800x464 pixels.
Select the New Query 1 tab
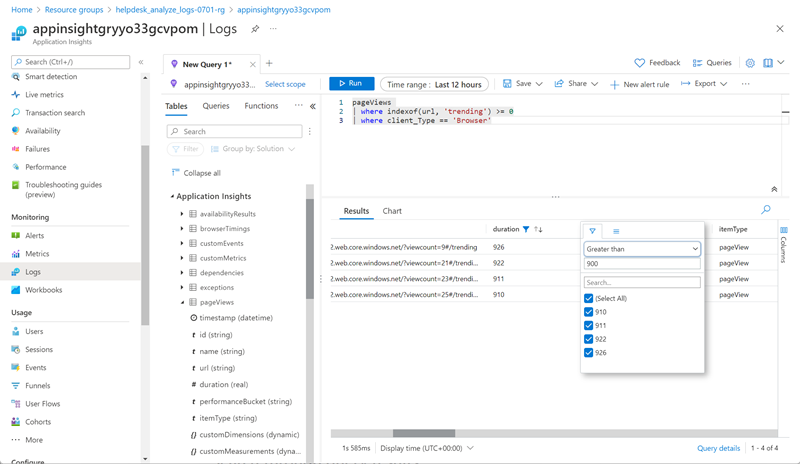tap(207, 64)
